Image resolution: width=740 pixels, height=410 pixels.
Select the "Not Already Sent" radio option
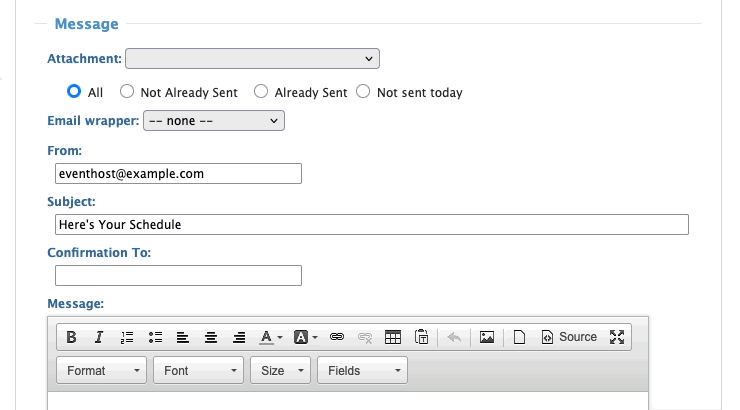click(x=127, y=92)
